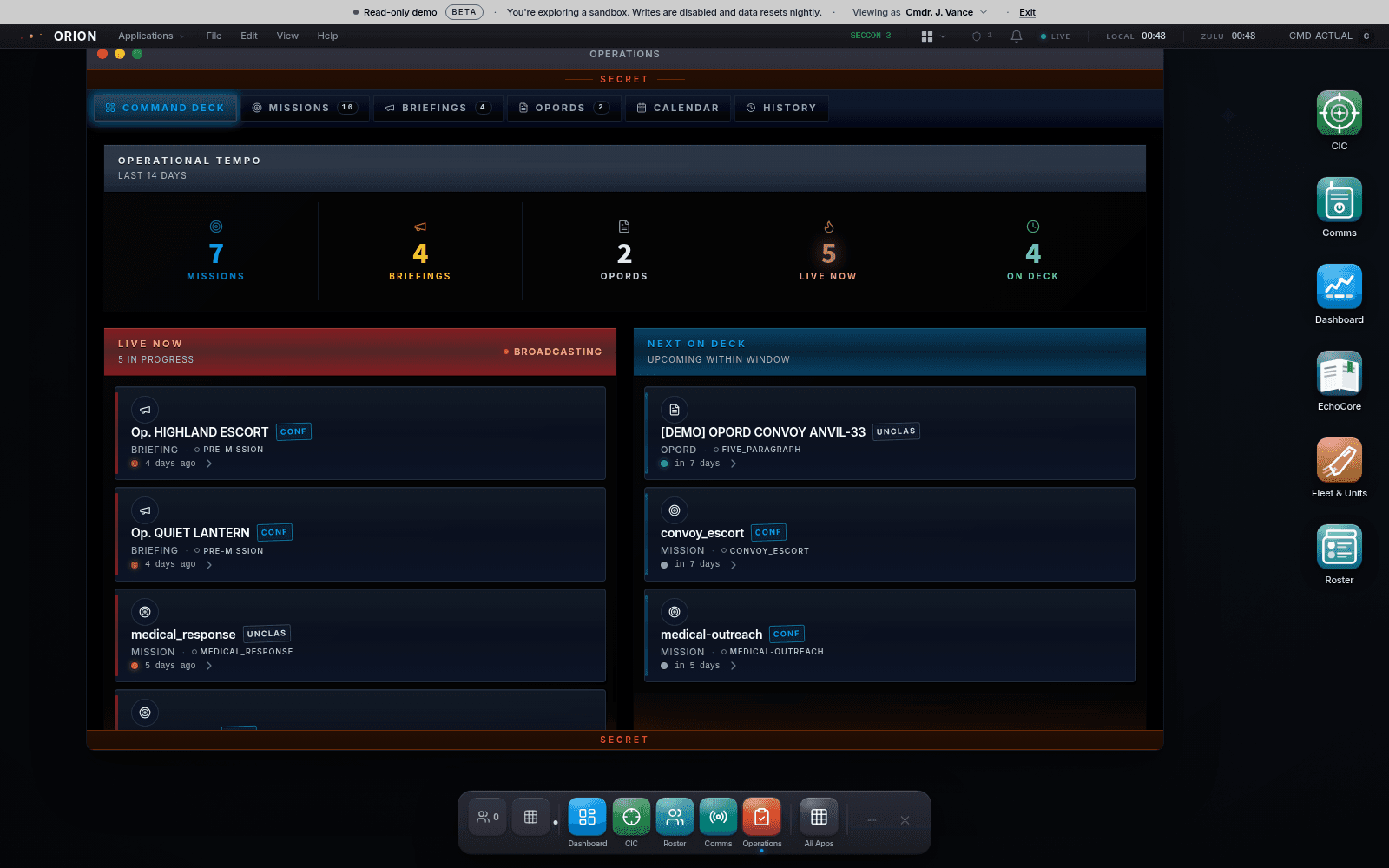Image resolution: width=1389 pixels, height=868 pixels.
Task: Switch to the OPORDS tab
Action: [564, 108]
